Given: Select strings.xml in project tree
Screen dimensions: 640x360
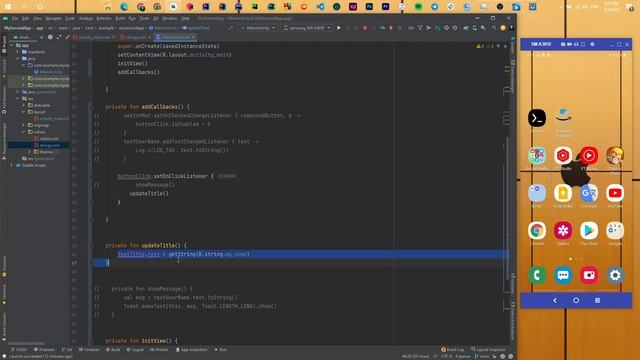Looking at the screenshot, I should (49, 145).
